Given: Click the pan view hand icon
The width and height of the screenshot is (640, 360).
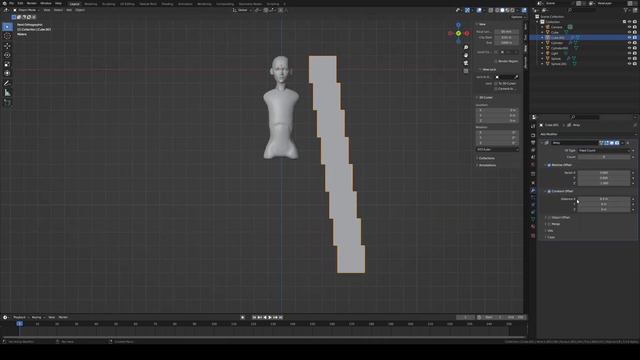Looking at the screenshot, I should coord(466,56).
